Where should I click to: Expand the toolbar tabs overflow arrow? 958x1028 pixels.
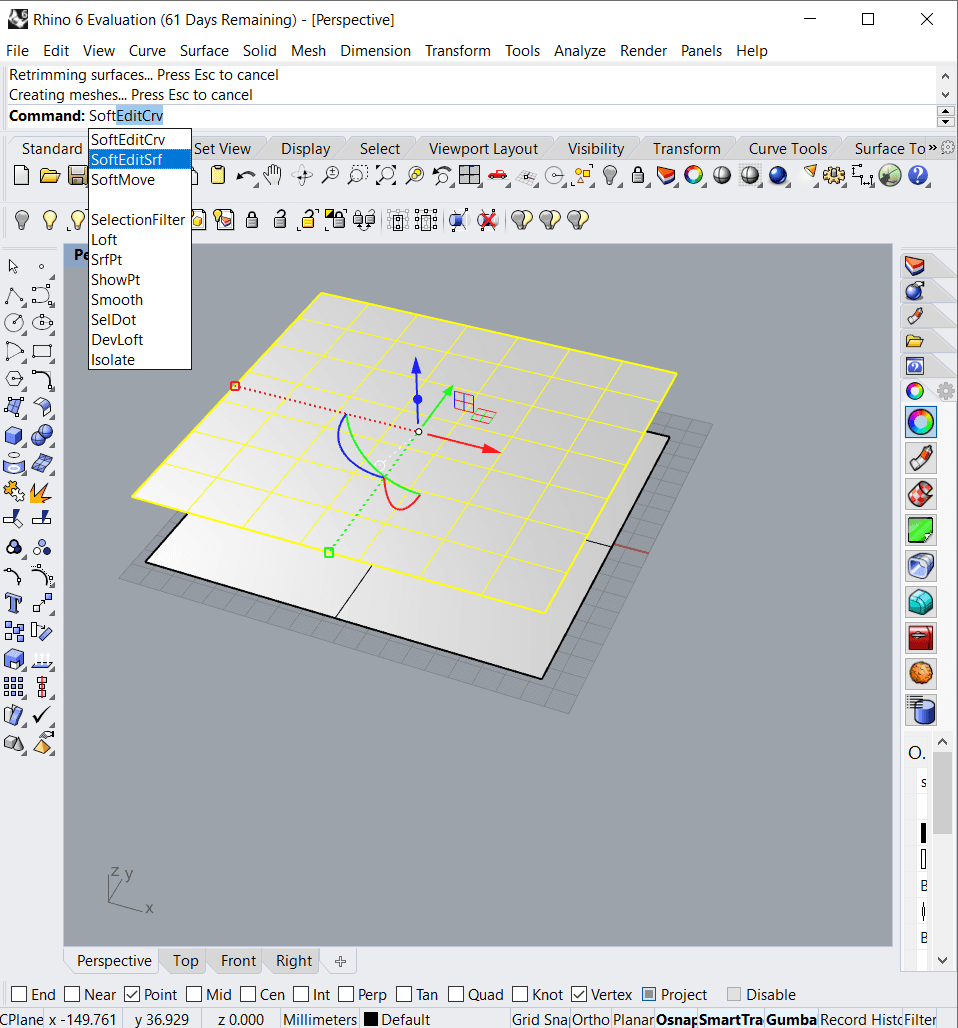932,148
